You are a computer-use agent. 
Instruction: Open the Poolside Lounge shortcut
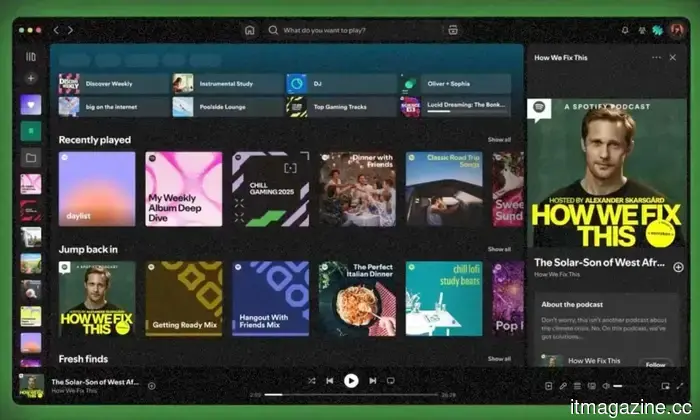coord(227,107)
